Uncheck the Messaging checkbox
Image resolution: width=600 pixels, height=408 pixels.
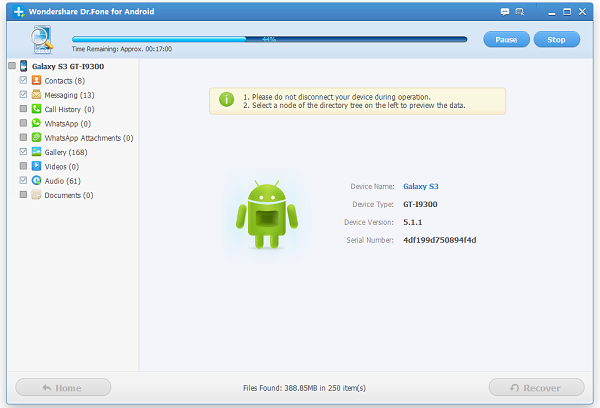click(x=23, y=94)
